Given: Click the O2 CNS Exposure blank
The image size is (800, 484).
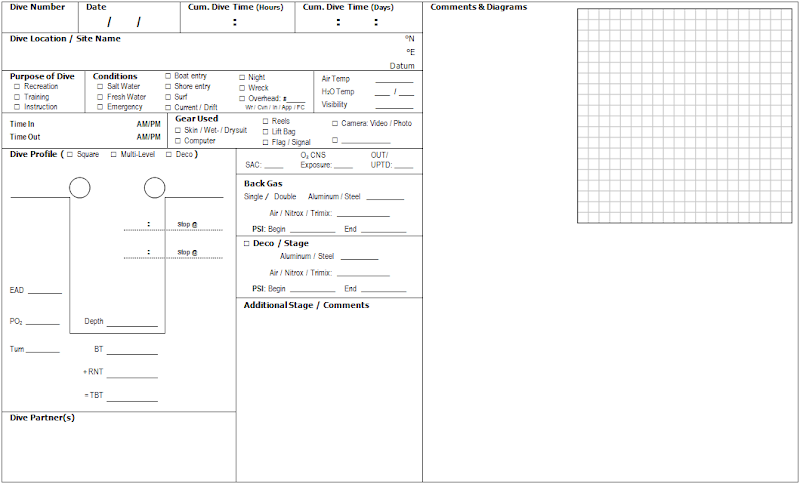Looking at the screenshot, I should pyautogui.click(x=343, y=166).
